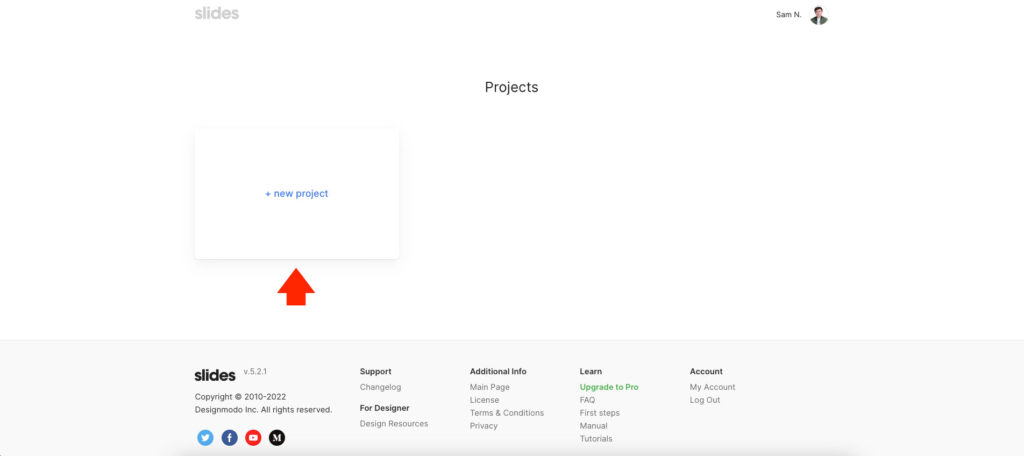
Task: Click the Slides logo in header
Action: point(217,14)
